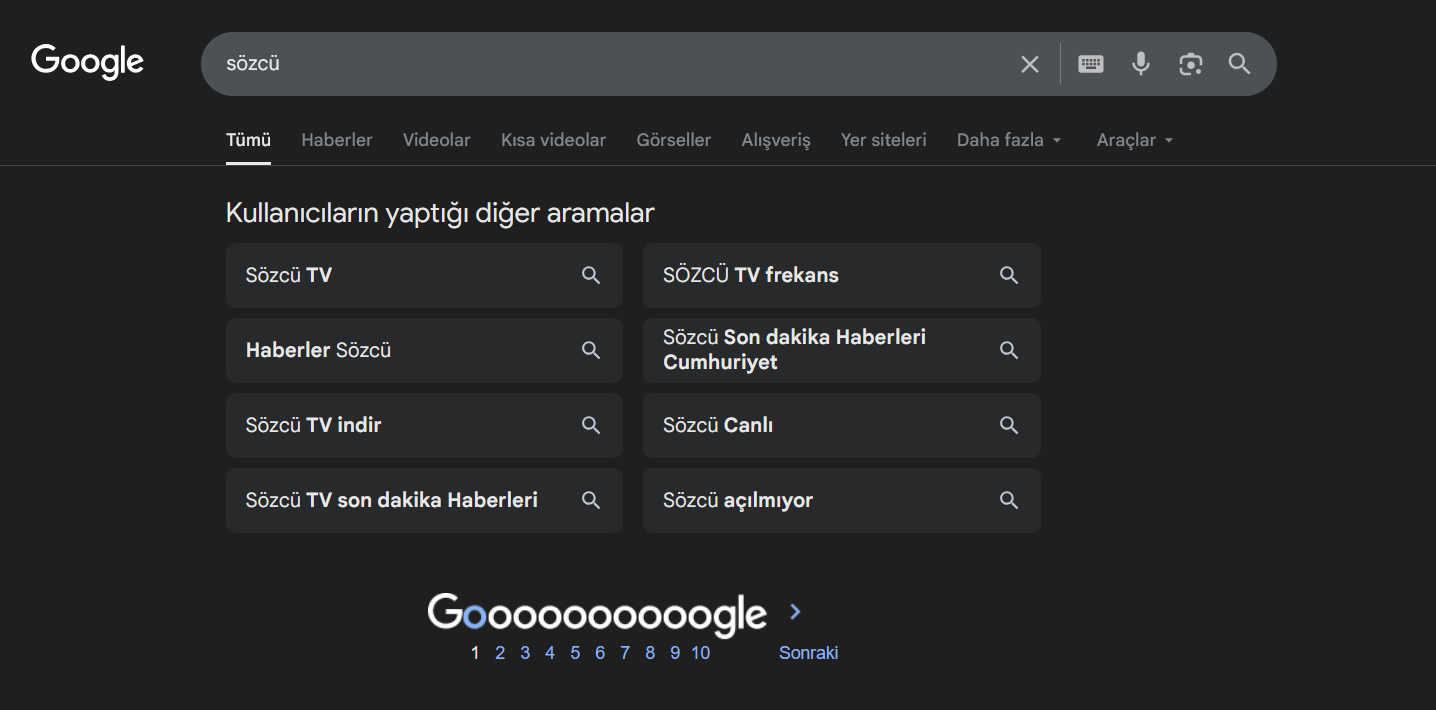This screenshot has height=710, width=1436.
Task: Search for Sözcü TV suggestion
Action: [x=424, y=275]
